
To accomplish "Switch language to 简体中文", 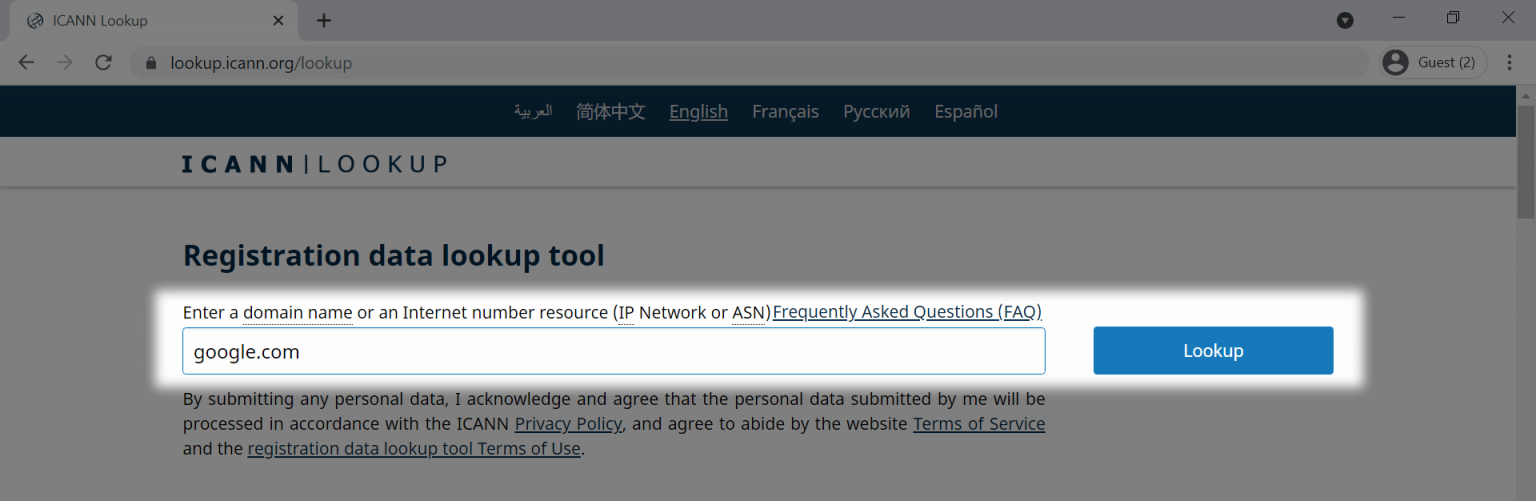I will 610,111.
